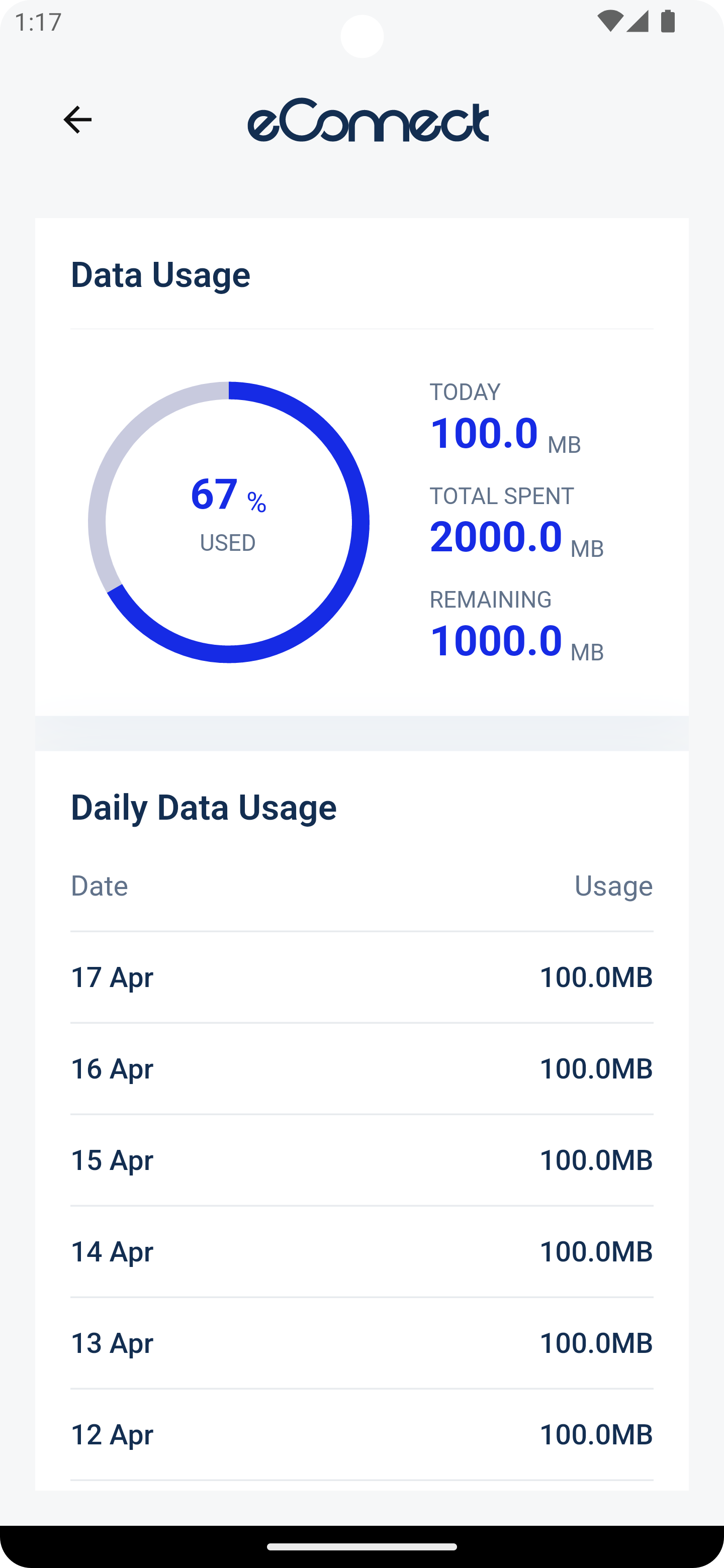Tap the eConnect logo

(x=368, y=120)
